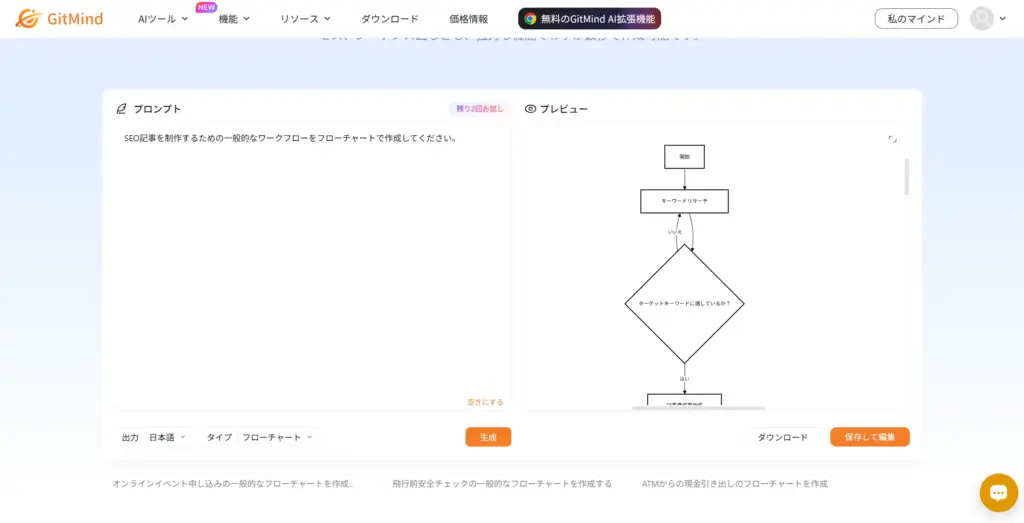Click the 開始 start node
This screenshot has height=523, width=1024.
coord(684,157)
